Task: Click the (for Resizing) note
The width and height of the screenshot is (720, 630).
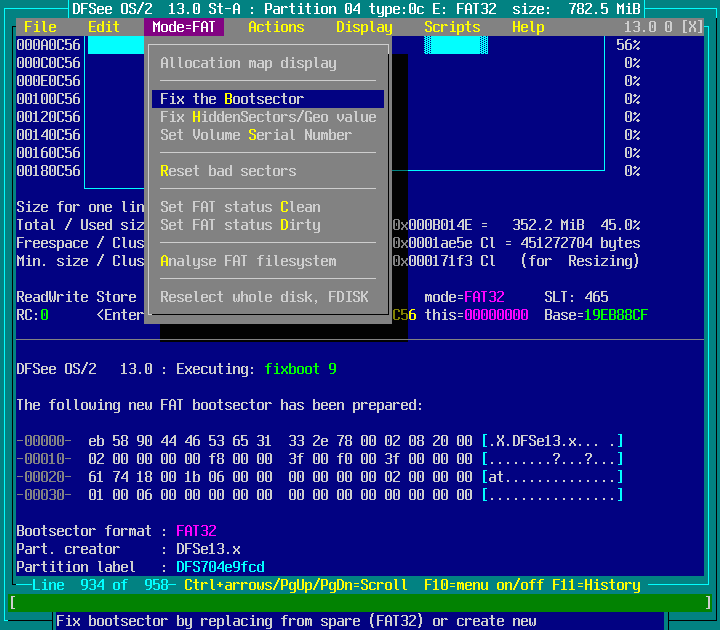Action: tap(580, 261)
